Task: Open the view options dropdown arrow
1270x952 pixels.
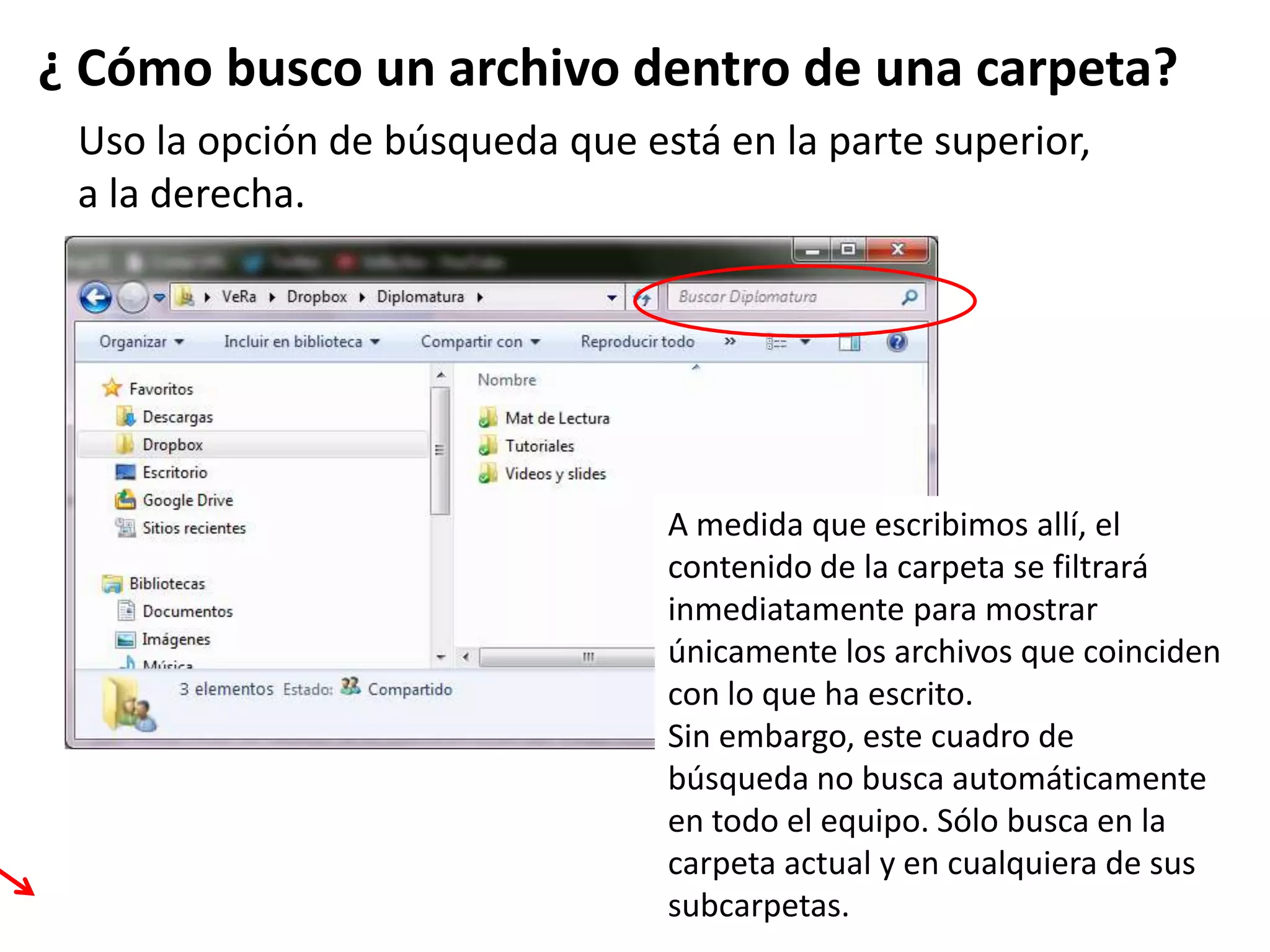Action: click(x=806, y=342)
